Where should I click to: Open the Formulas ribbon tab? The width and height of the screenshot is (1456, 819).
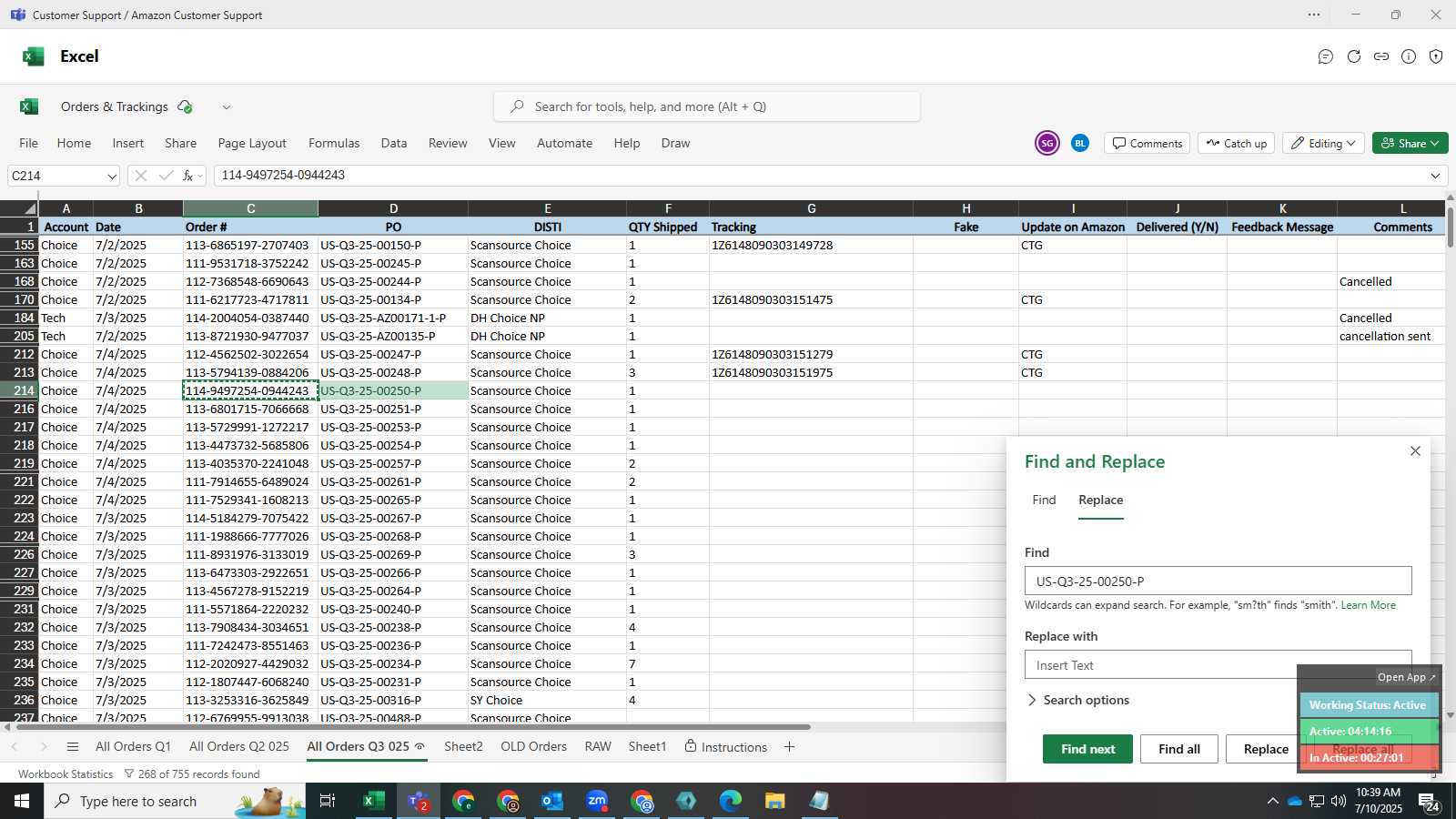click(334, 143)
